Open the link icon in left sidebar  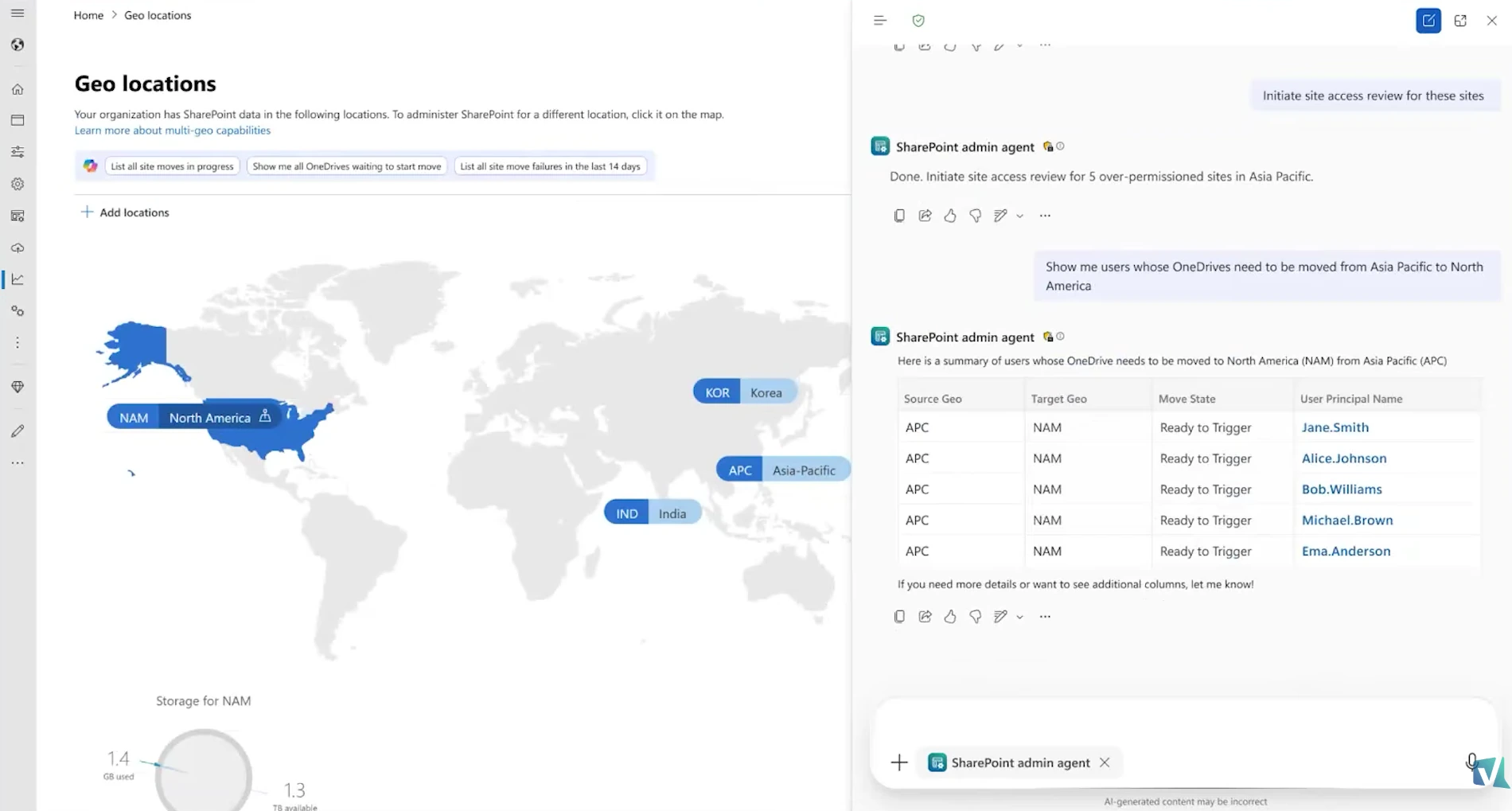(18, 311)
